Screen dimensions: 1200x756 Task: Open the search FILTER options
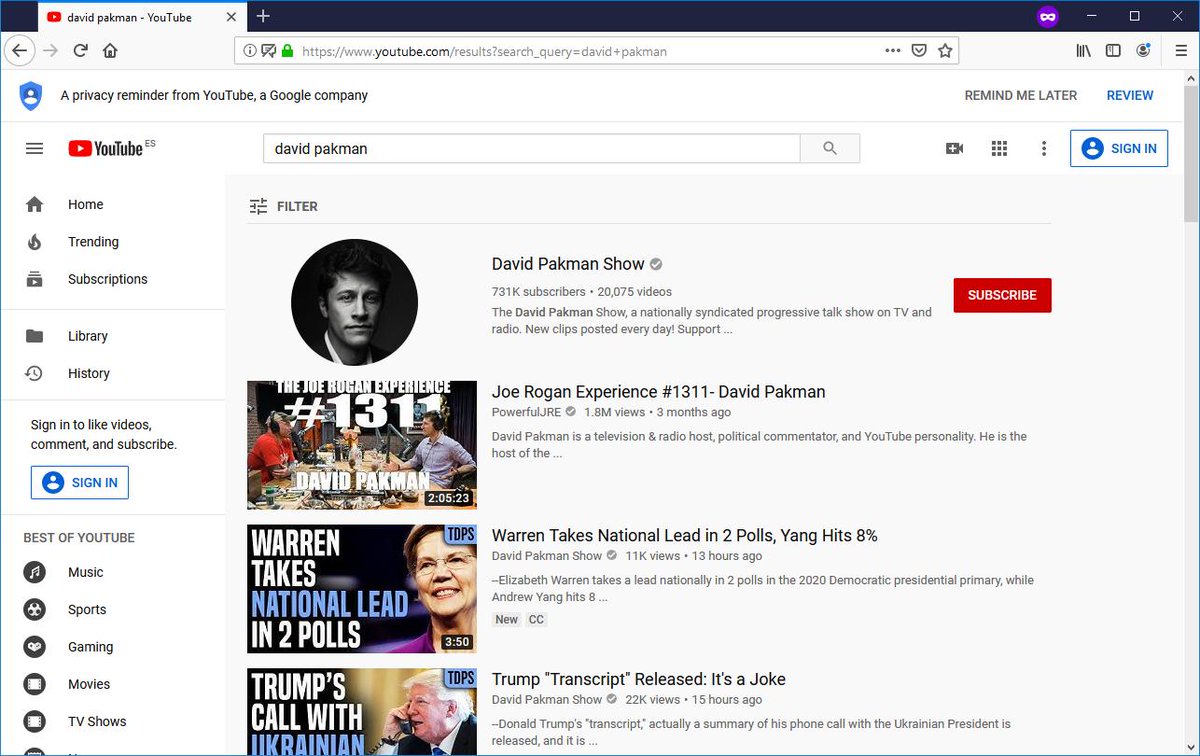pyautogui.click(x=283, y=206)
